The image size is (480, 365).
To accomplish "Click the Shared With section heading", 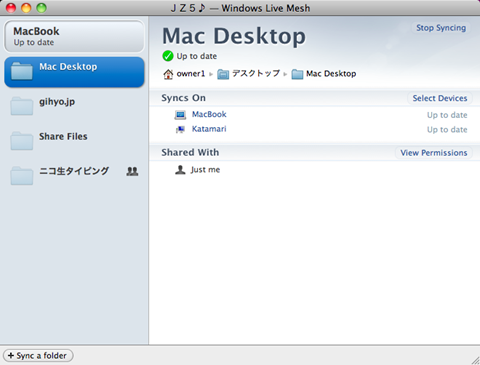I will [190, 152].
